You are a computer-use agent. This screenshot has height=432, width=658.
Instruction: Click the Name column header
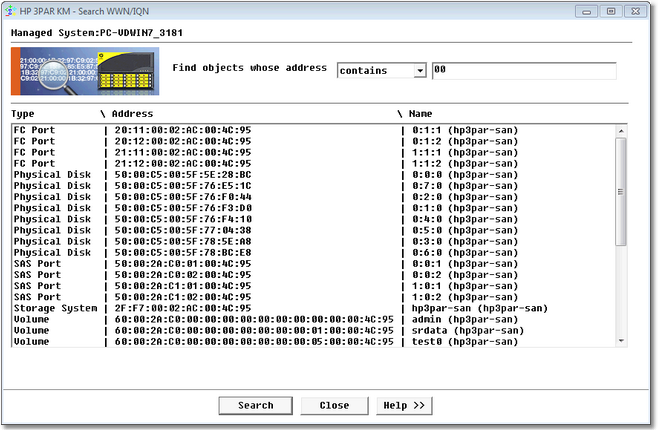pyautogui.click(x=420, y=114)
